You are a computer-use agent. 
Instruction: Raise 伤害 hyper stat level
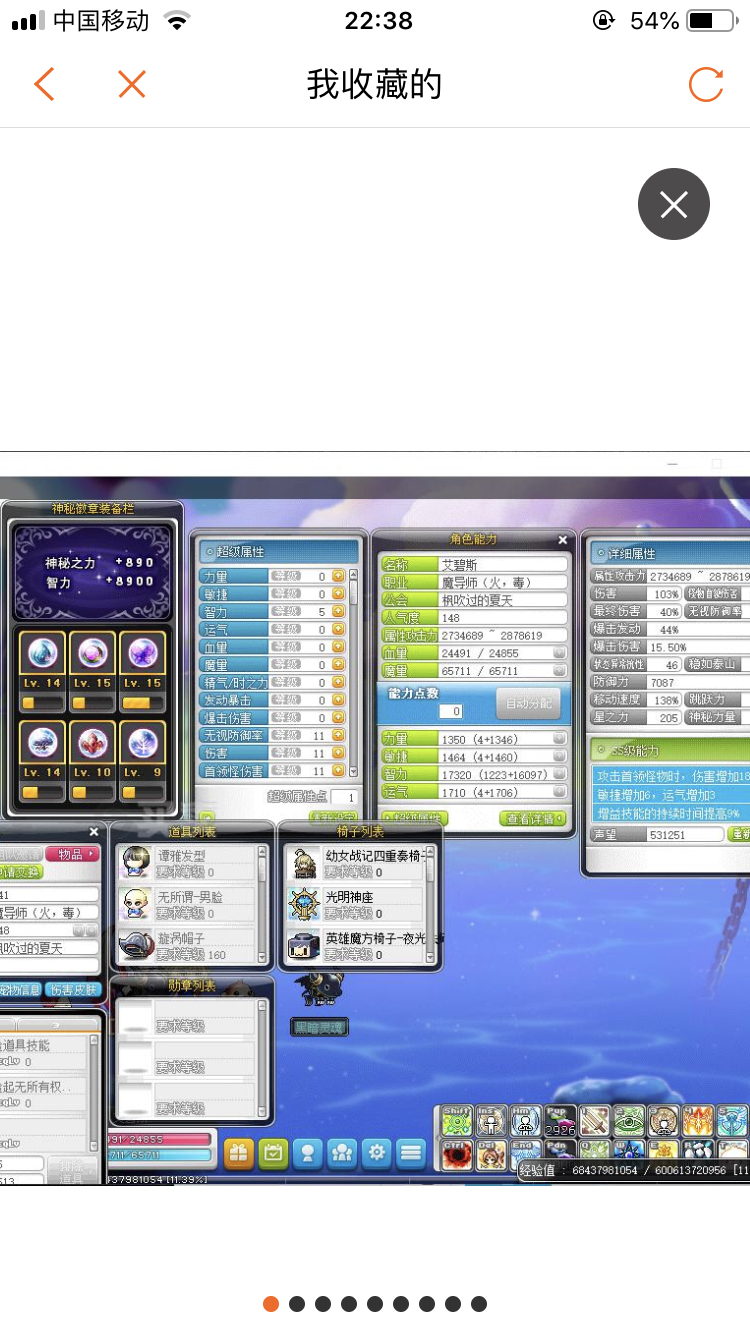coord(338,753)
